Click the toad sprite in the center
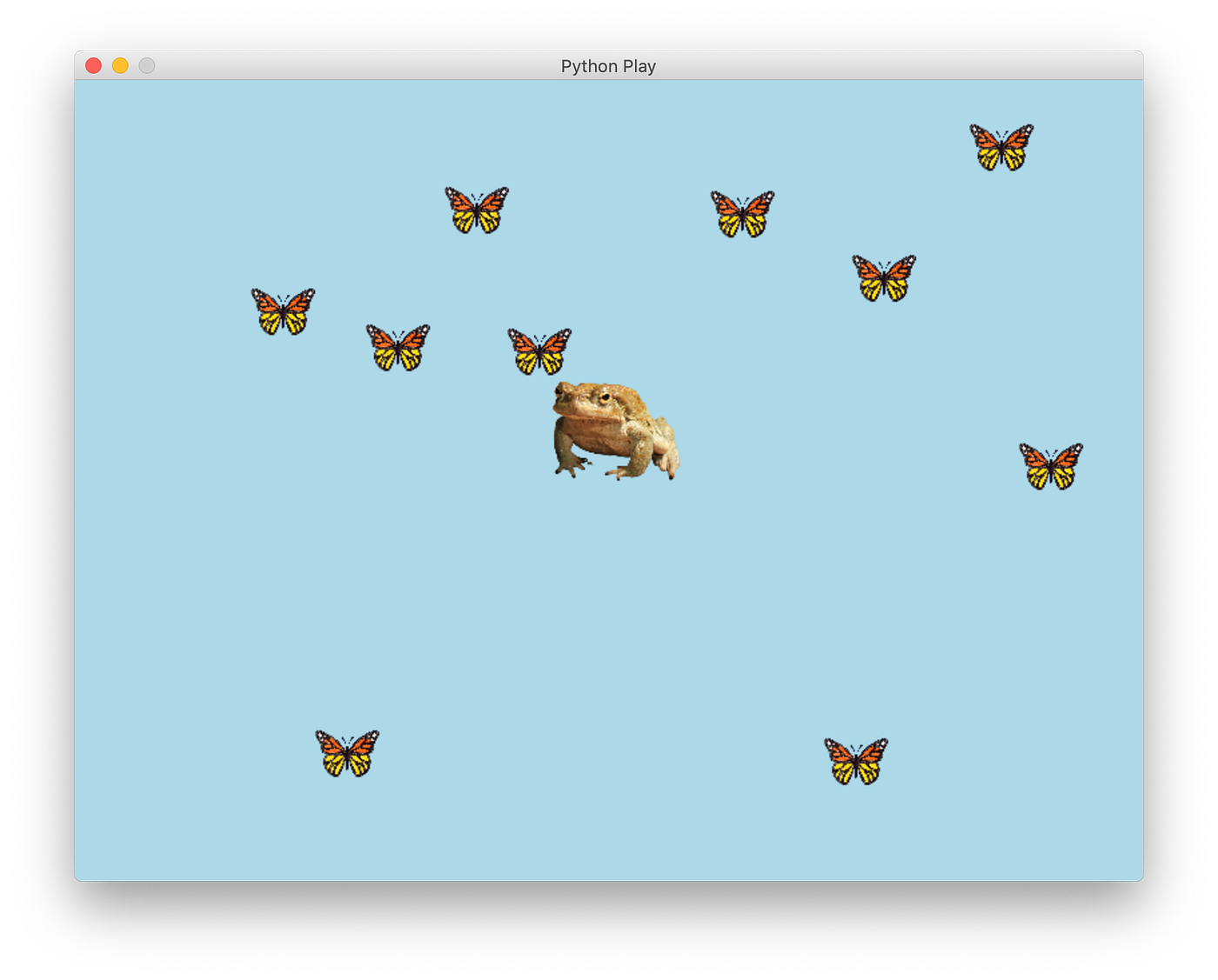 pyautogui.click(x=616, y=430)
